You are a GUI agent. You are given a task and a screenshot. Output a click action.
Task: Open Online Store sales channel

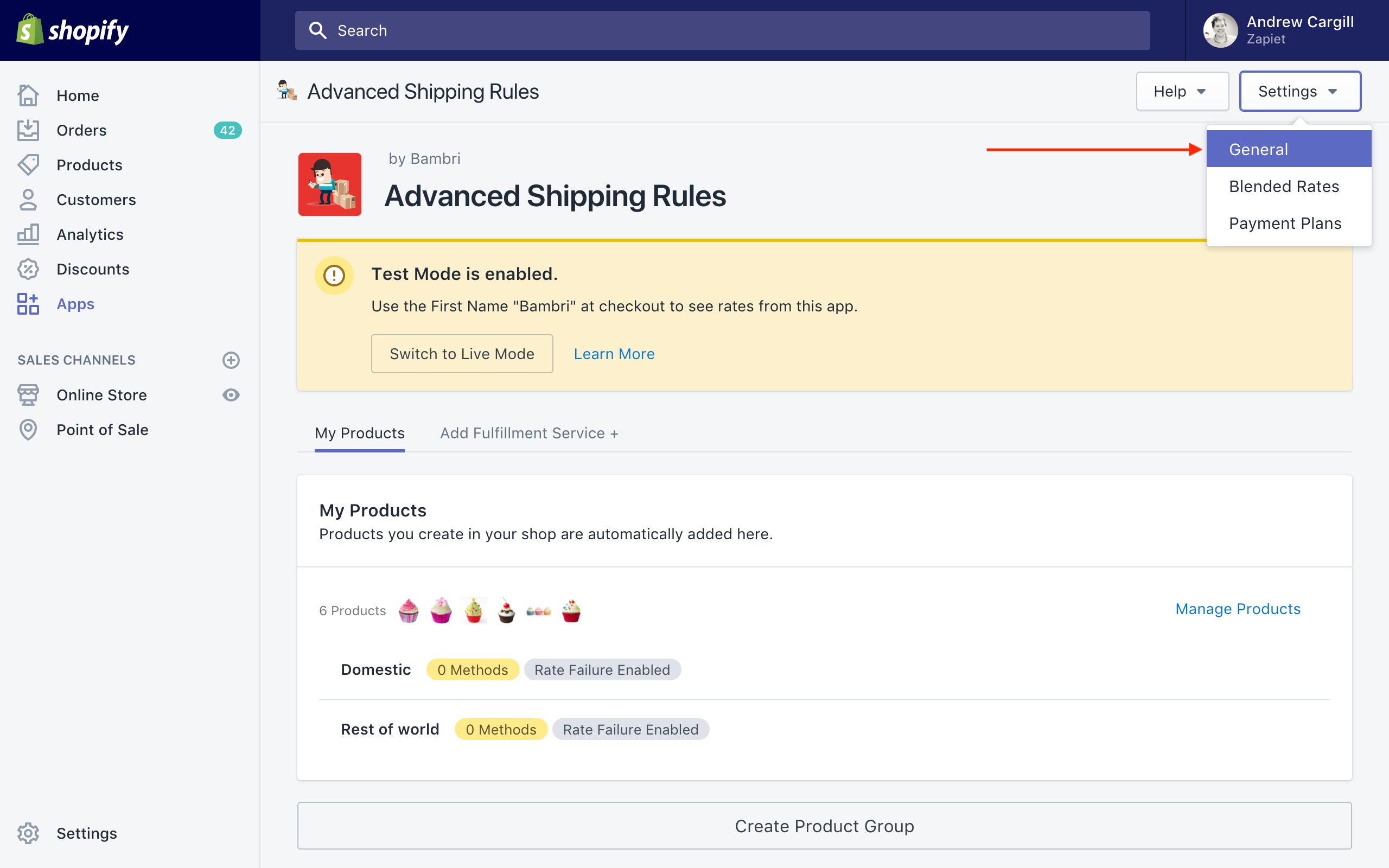point(101,395)
